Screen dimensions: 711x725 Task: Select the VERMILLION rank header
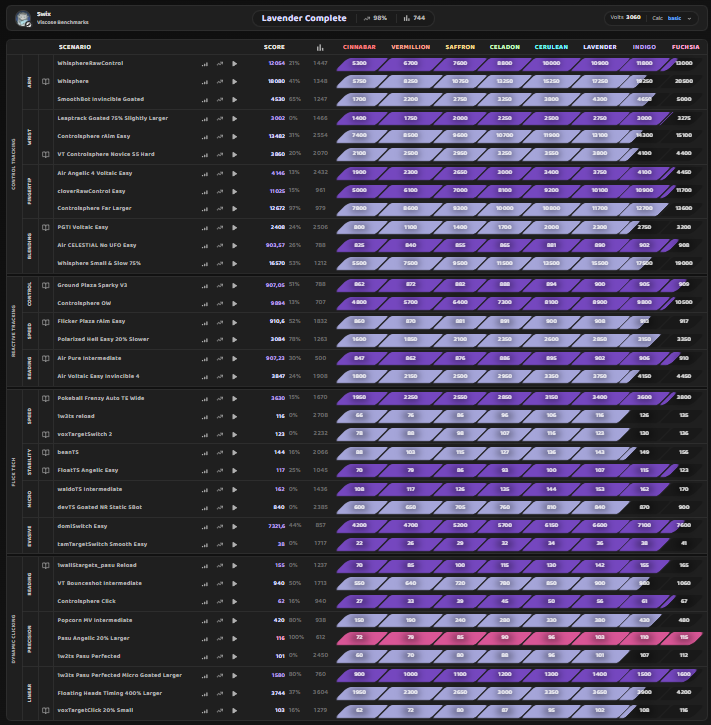[411, 47]
